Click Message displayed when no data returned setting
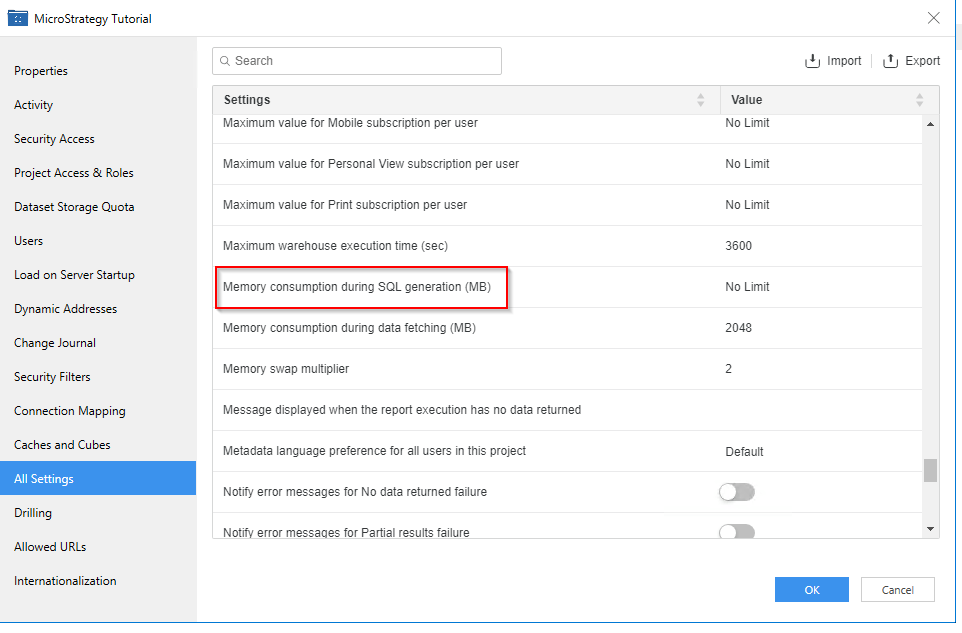 point(402,410)
